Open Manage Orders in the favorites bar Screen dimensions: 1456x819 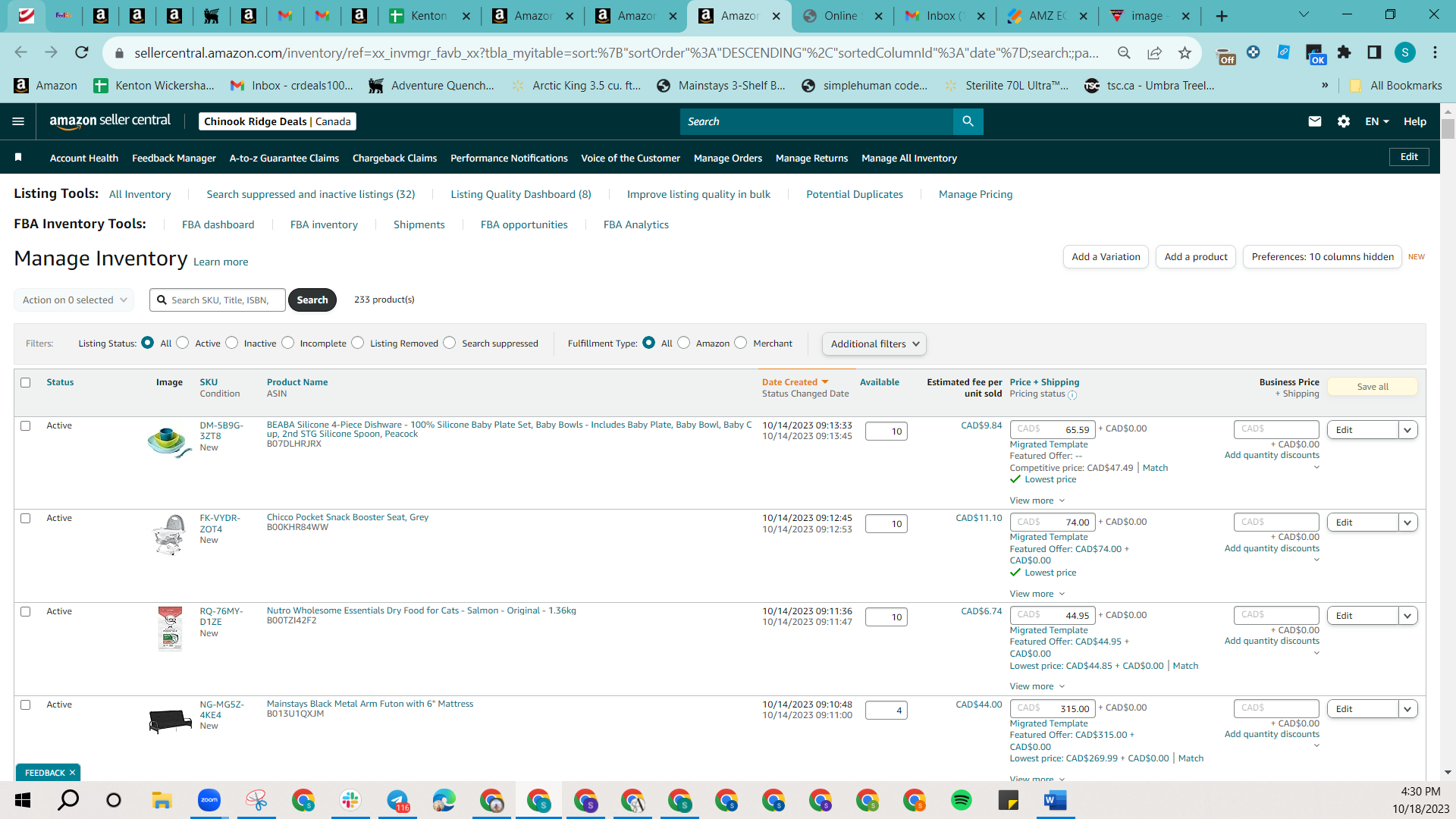[x=728, y=158]
